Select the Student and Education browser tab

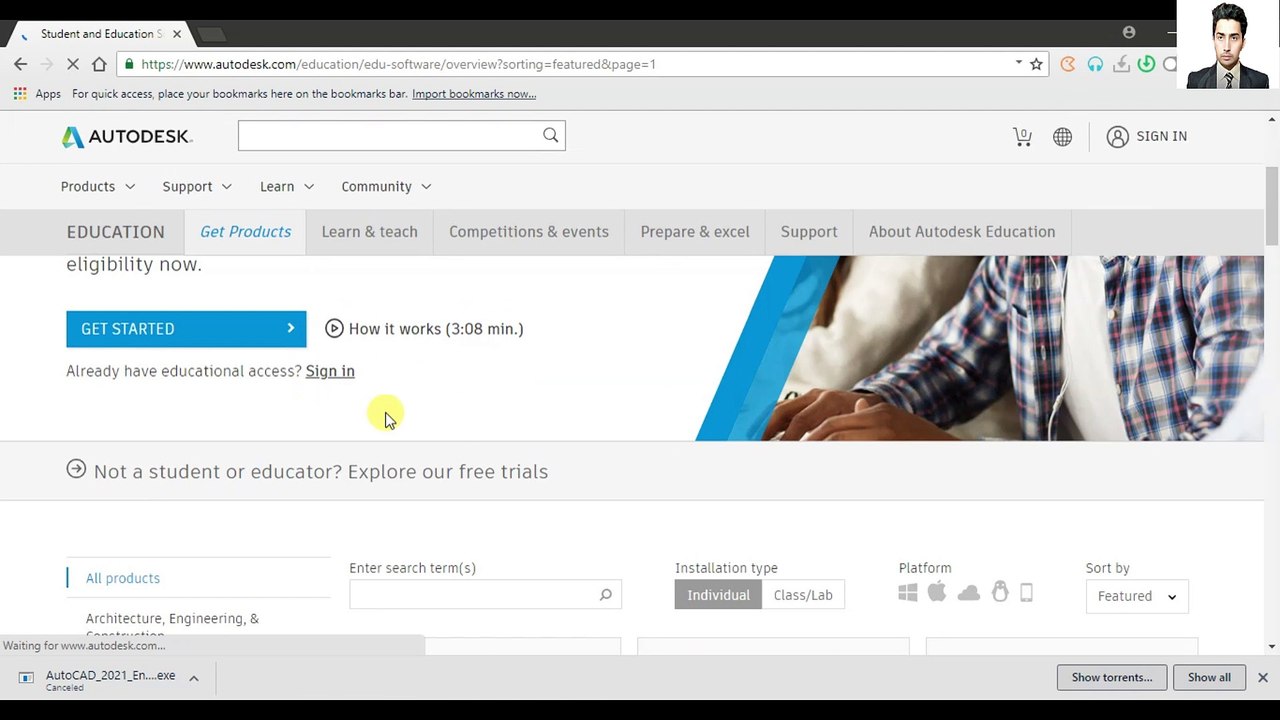(100, 34)
